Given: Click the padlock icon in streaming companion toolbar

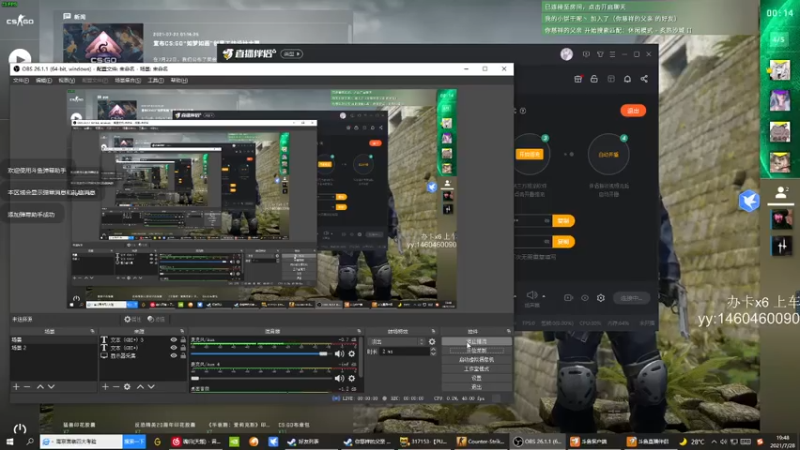Looking at the screenshot, I should 594,79.
